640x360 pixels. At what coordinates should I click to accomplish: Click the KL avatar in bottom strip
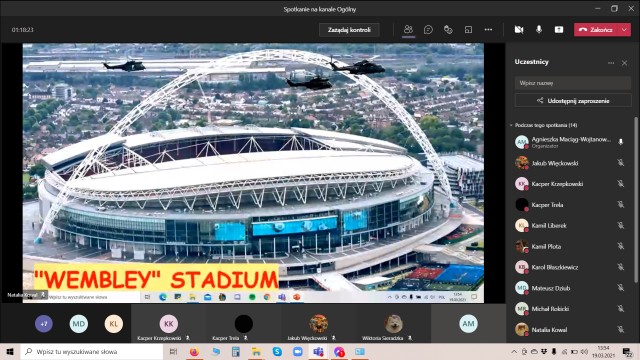(x=113, y=324)
